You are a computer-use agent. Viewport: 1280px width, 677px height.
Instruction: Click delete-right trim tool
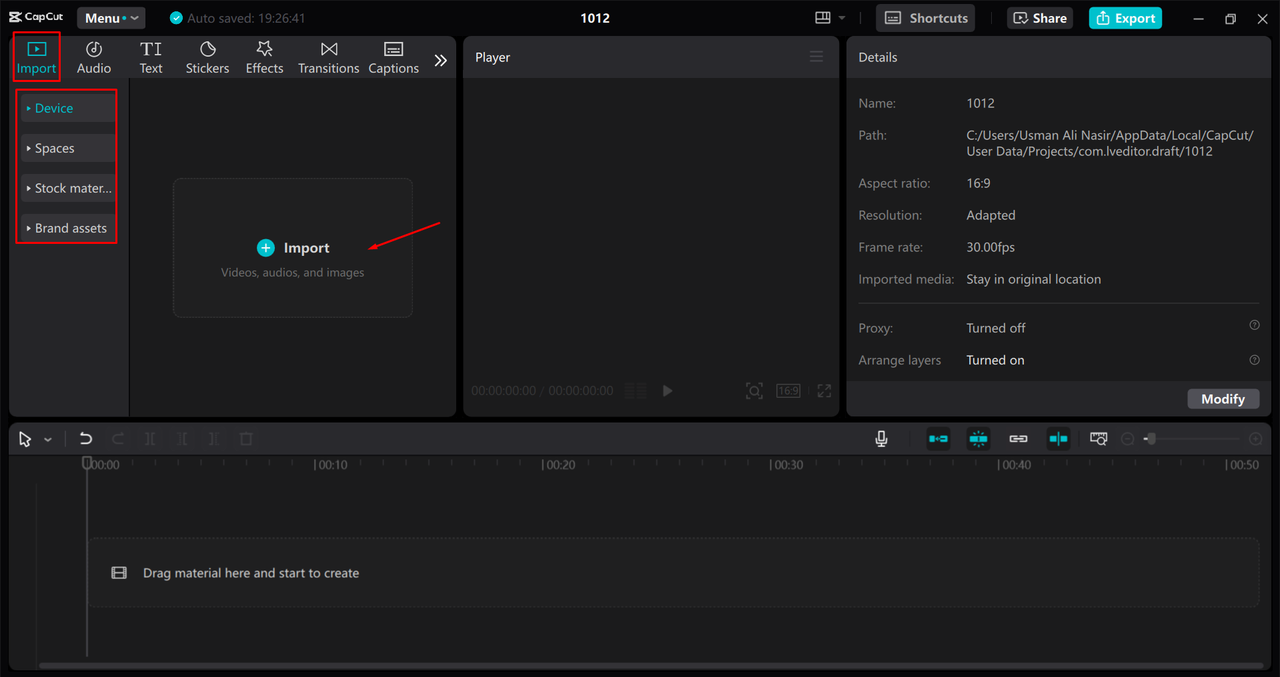[214, 439]
